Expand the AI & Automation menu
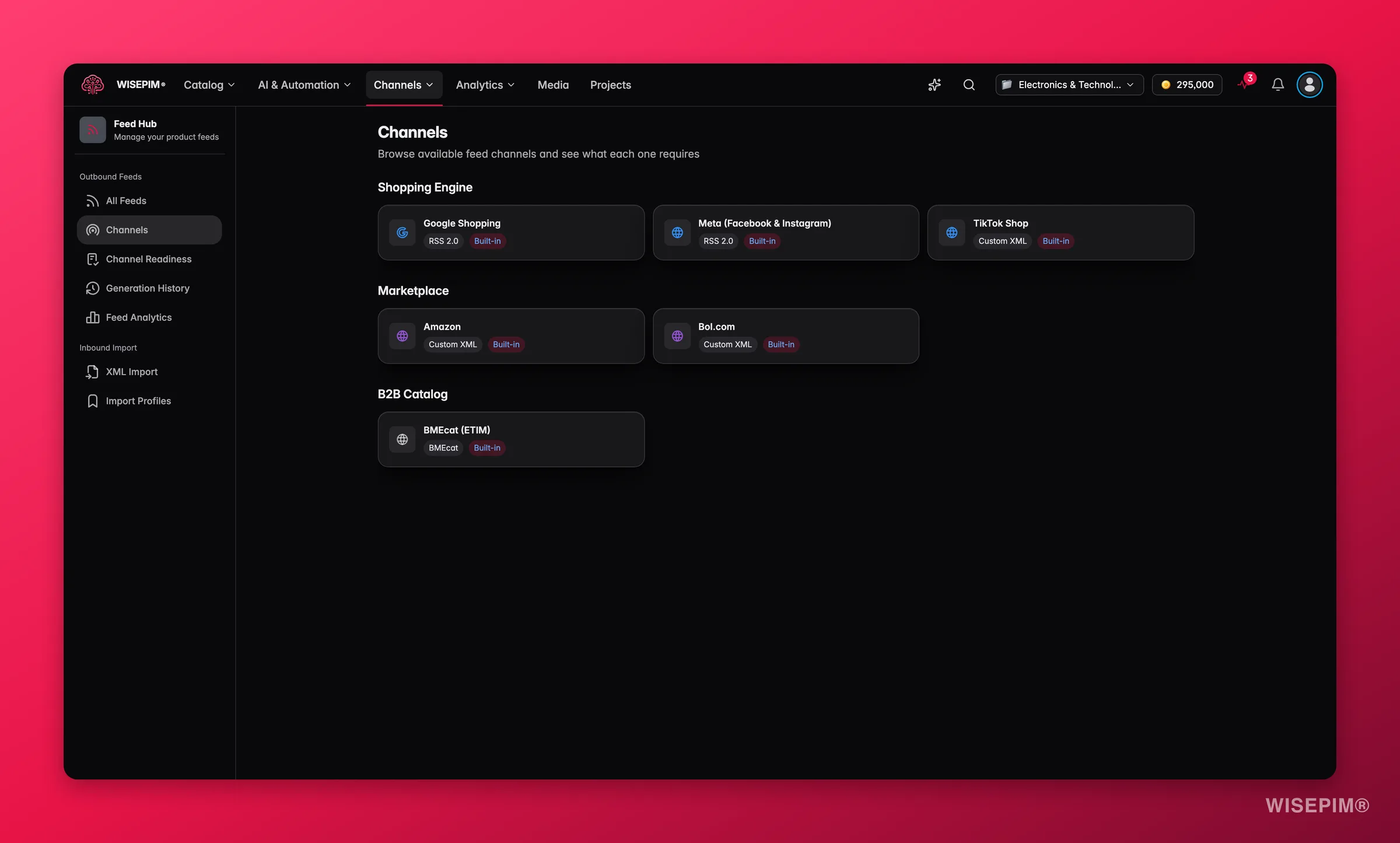Viewport: 1400px width, 843px height. pyautogui.click(x=304, y=85)
